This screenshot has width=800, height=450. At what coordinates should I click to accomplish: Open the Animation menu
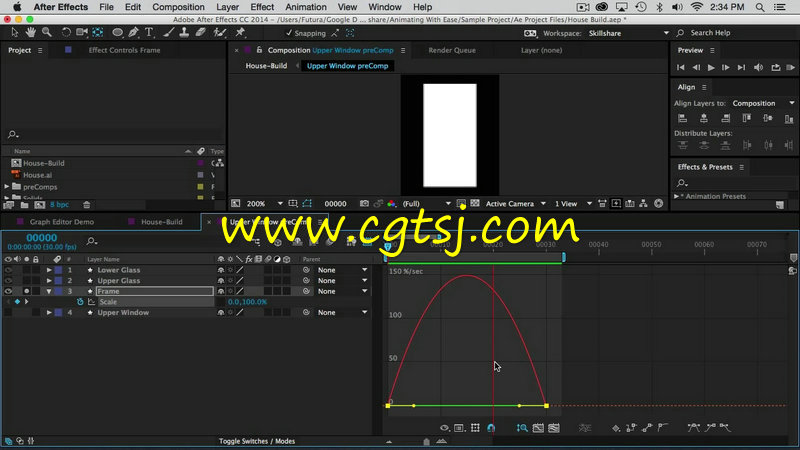point(306,7)
